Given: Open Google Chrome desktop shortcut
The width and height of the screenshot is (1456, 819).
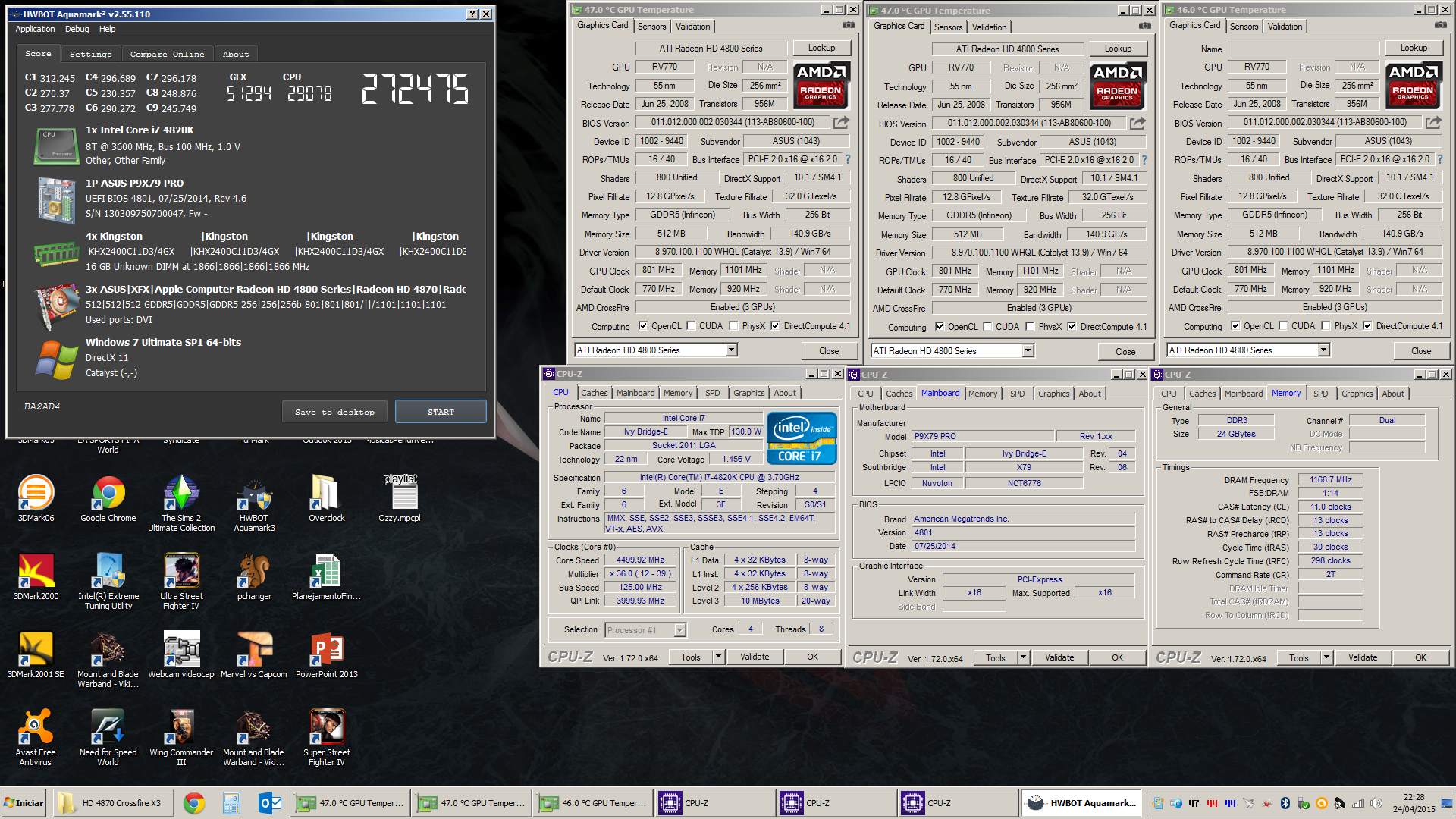Looking at the screenshot, I should [108, 498].
